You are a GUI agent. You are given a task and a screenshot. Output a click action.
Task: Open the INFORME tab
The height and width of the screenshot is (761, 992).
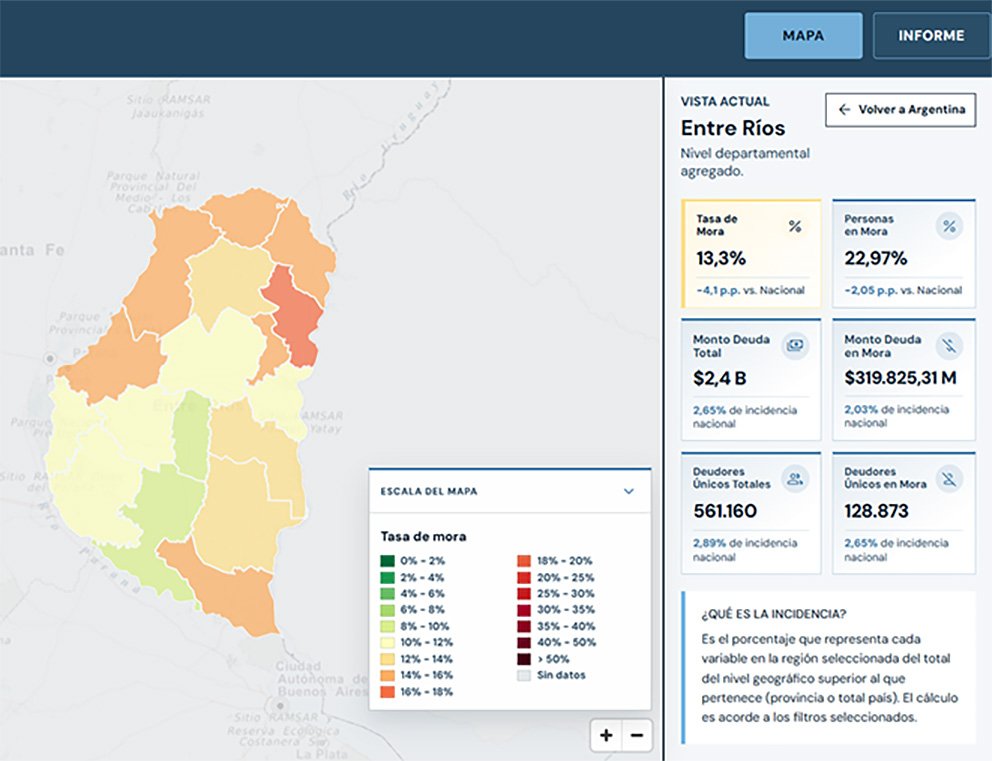[931, 35]
